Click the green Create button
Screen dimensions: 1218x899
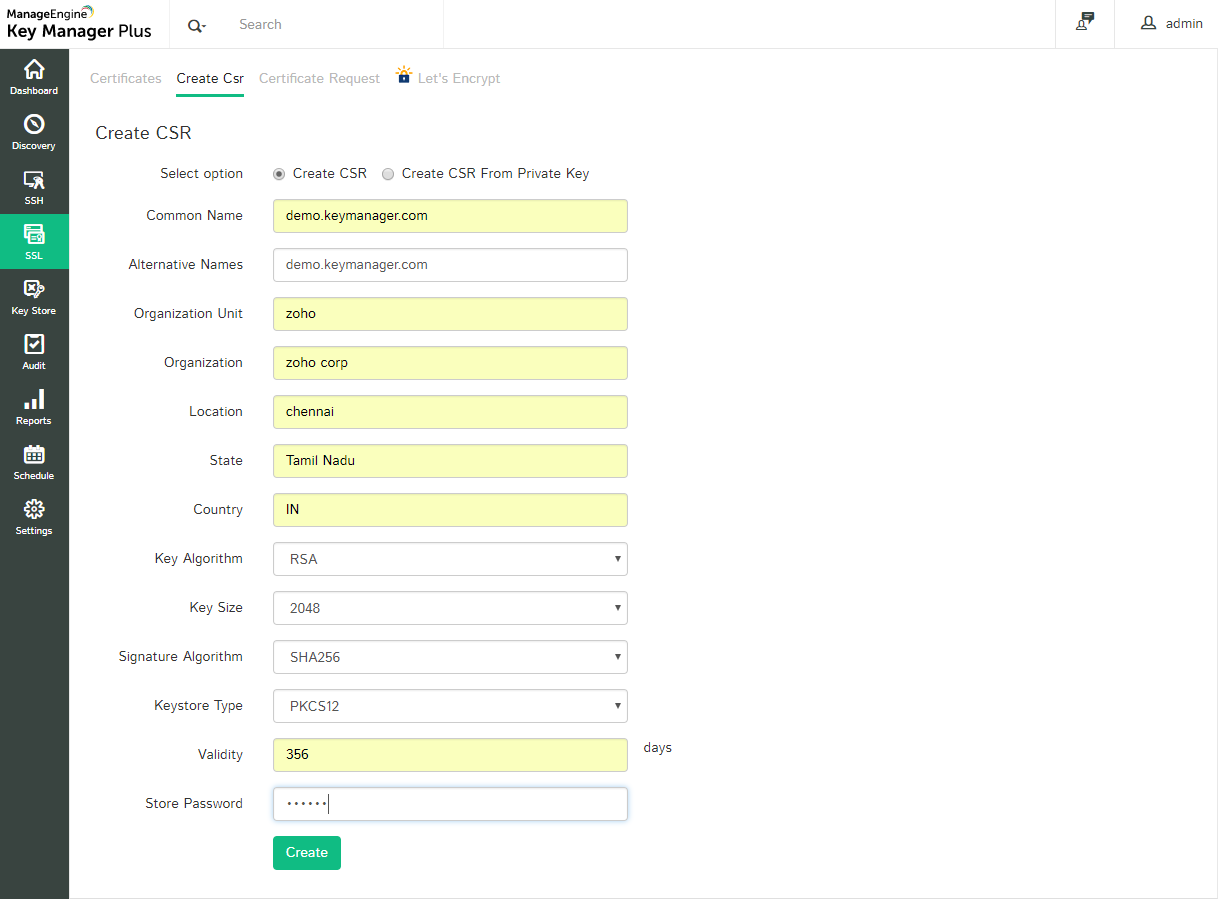point(307,853)
